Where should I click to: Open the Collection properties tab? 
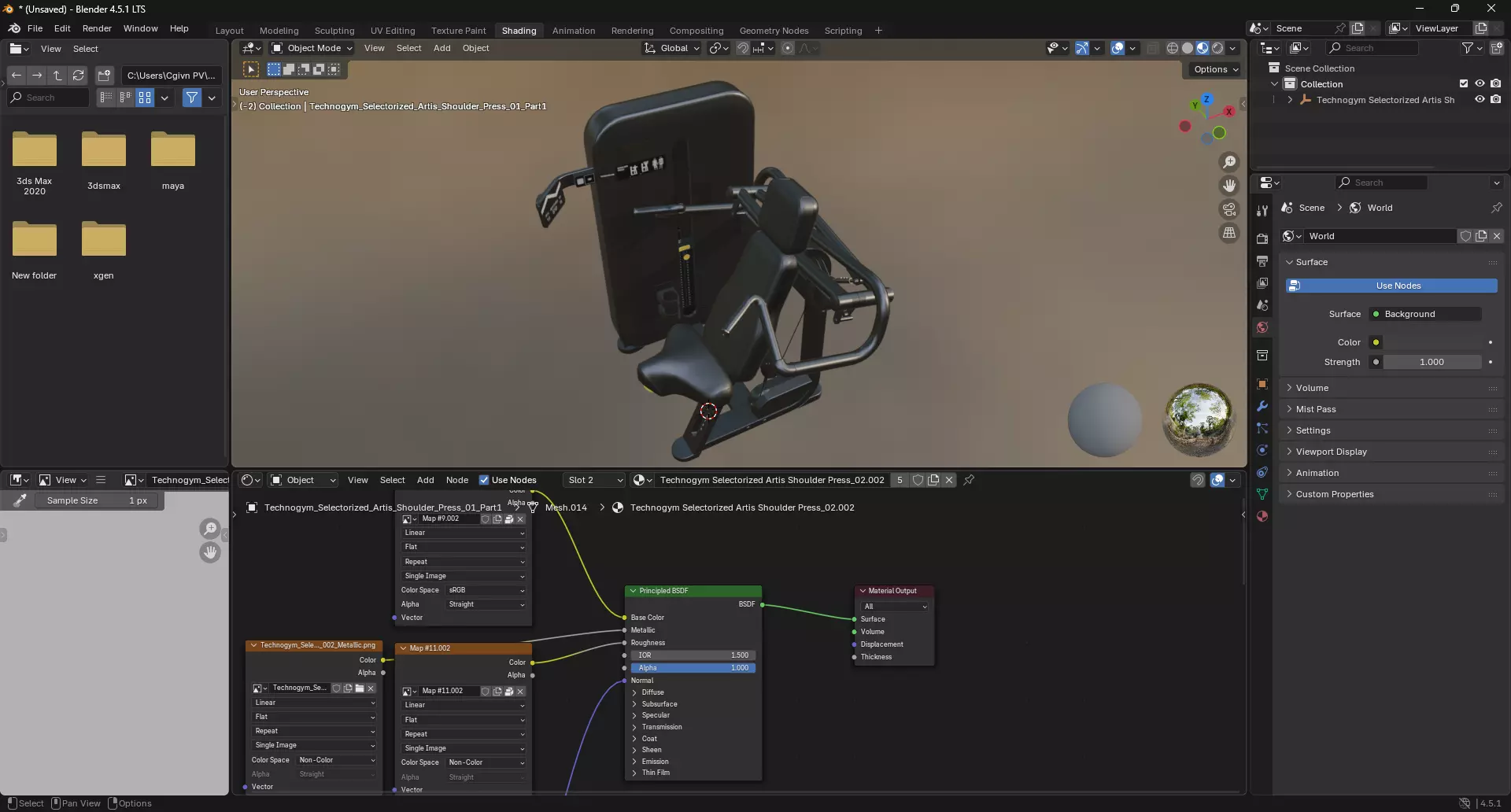1262,356
